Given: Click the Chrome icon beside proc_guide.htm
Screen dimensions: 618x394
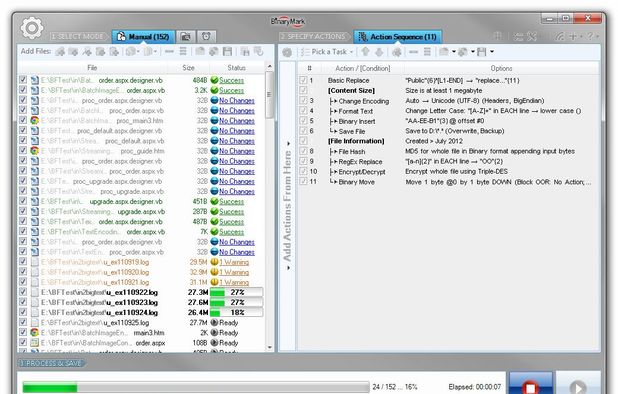Looking at the screenshot, I should click(35, 151).
